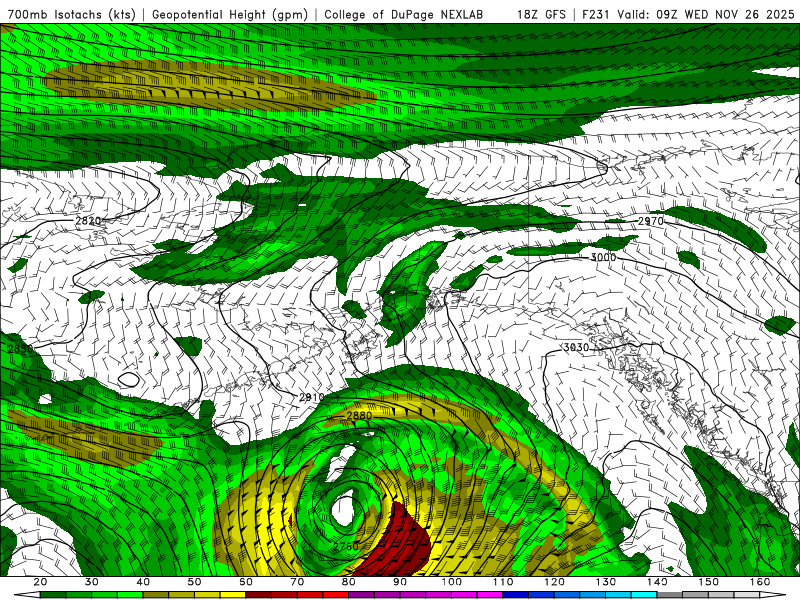Click the 160 value on the color scale
The height and width of the screenshot is (600, 800).
[x=760, y=582]
